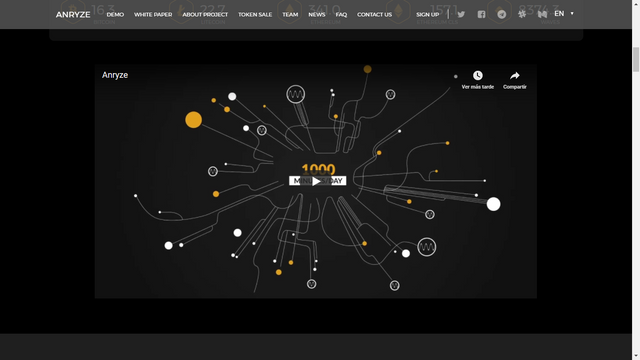Click the Compartir share arrow icon
Screen dimensions: 640x360
tap(515, 76)
